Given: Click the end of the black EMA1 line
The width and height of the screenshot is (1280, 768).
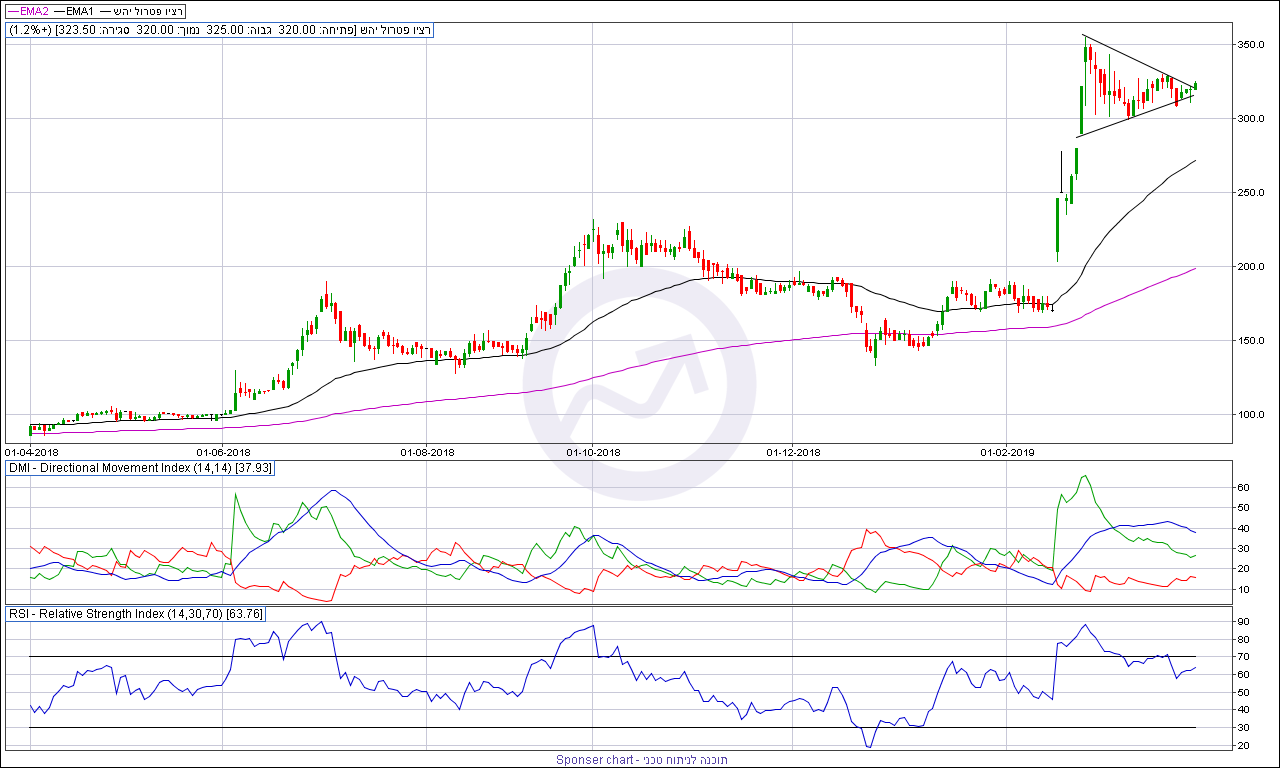Looking at the screenshot, I should (1195, 160).
